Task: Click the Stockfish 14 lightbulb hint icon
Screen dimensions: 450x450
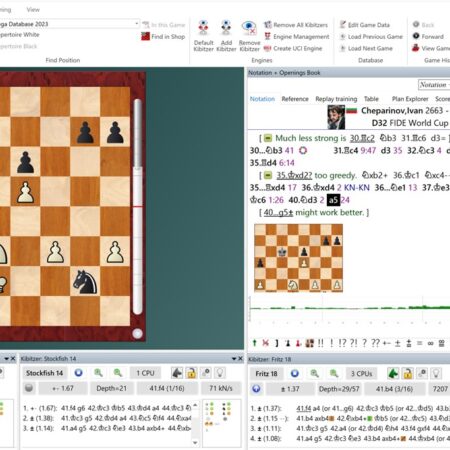Action: click(220, 373)
